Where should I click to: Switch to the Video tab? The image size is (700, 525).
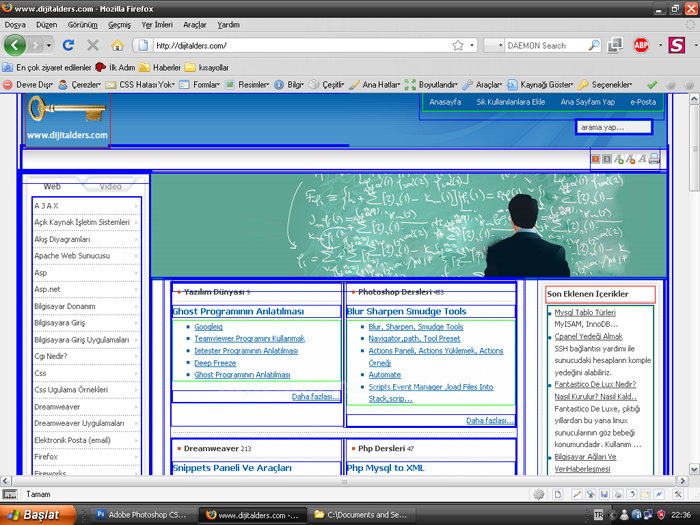[110, 186]
